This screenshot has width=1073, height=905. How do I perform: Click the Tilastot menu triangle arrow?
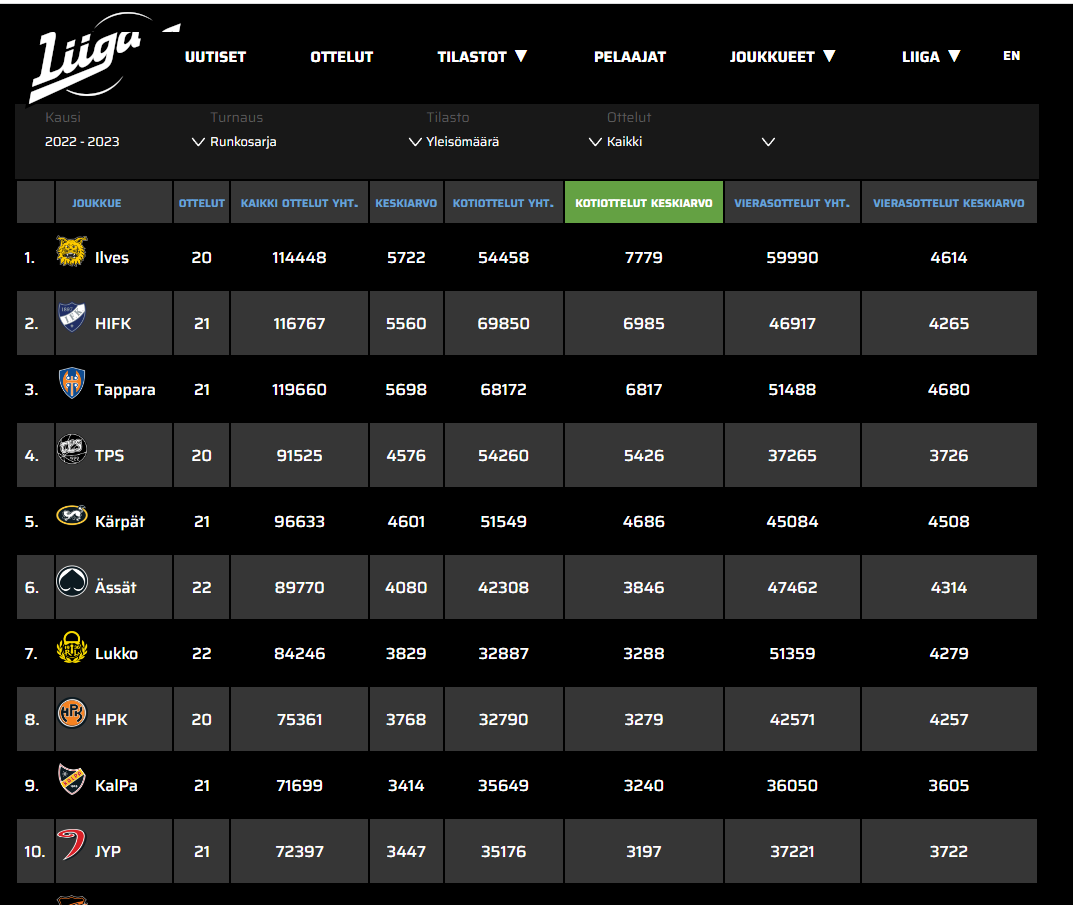click(x=521, y=56)
